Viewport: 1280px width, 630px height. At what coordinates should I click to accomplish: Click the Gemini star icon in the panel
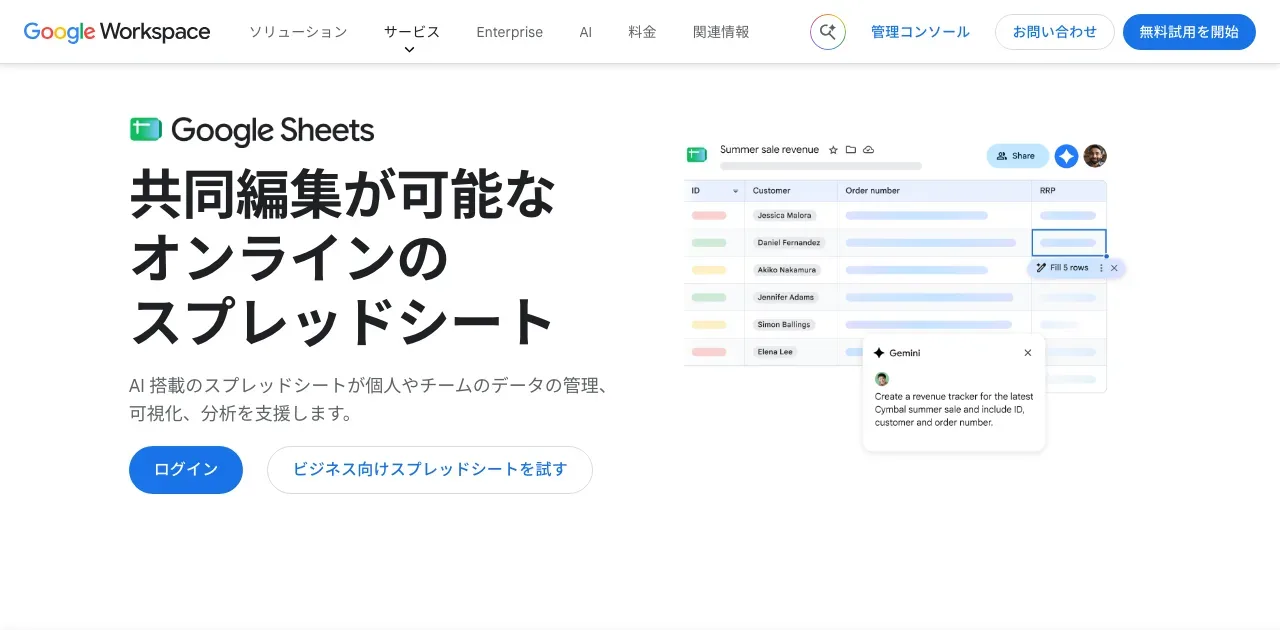(879, 353)
